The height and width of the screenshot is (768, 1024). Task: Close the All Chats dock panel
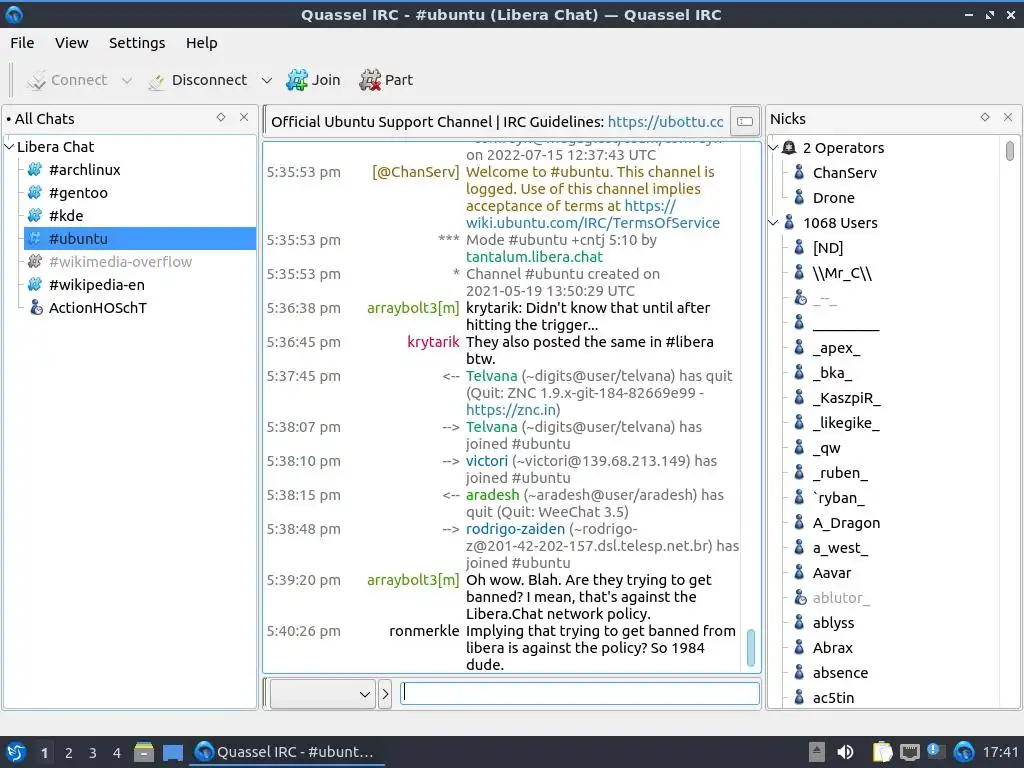244,118
